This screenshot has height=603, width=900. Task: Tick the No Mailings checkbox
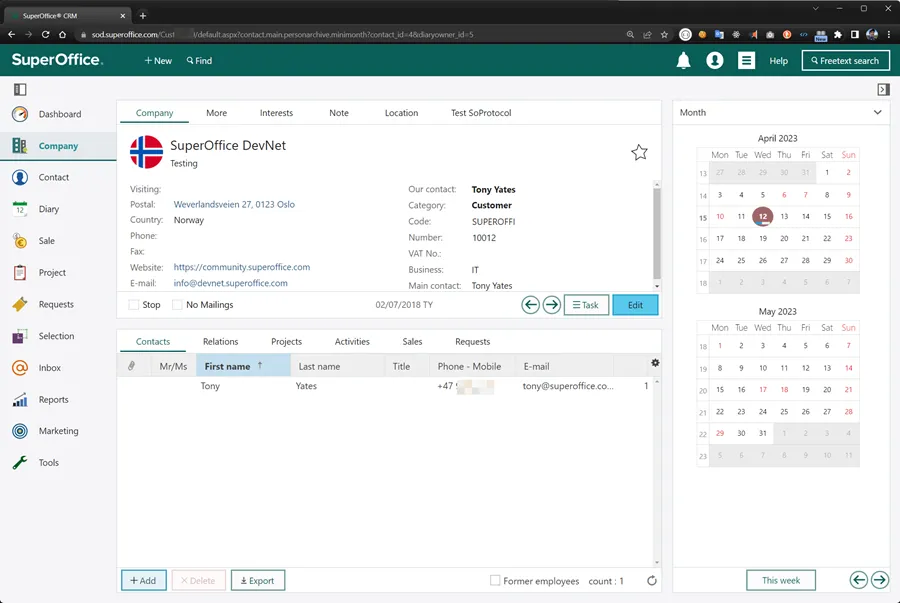pyautogui.click(x=178, y=305)
